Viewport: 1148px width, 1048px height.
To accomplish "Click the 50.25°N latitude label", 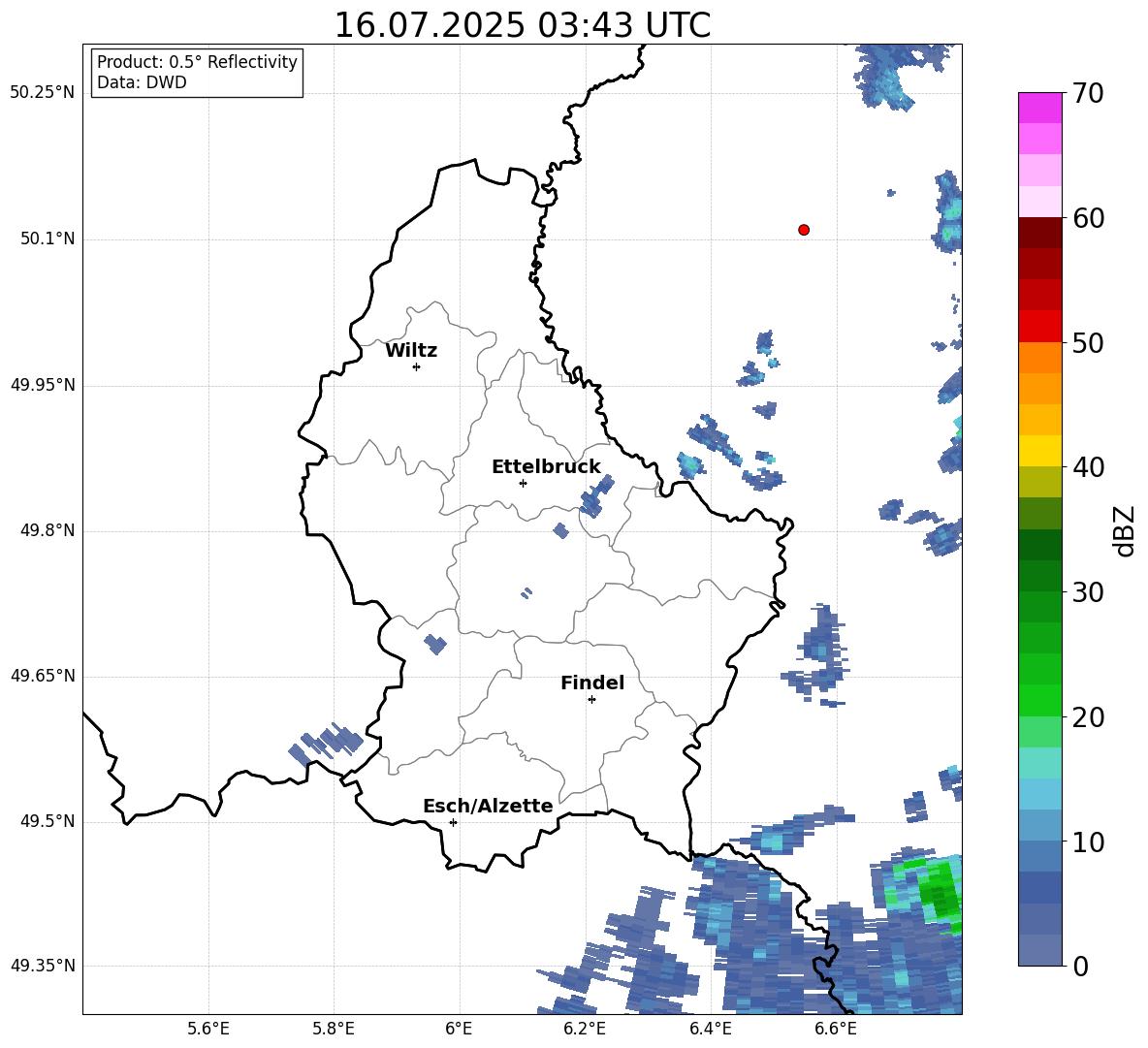I will point(43,93).
